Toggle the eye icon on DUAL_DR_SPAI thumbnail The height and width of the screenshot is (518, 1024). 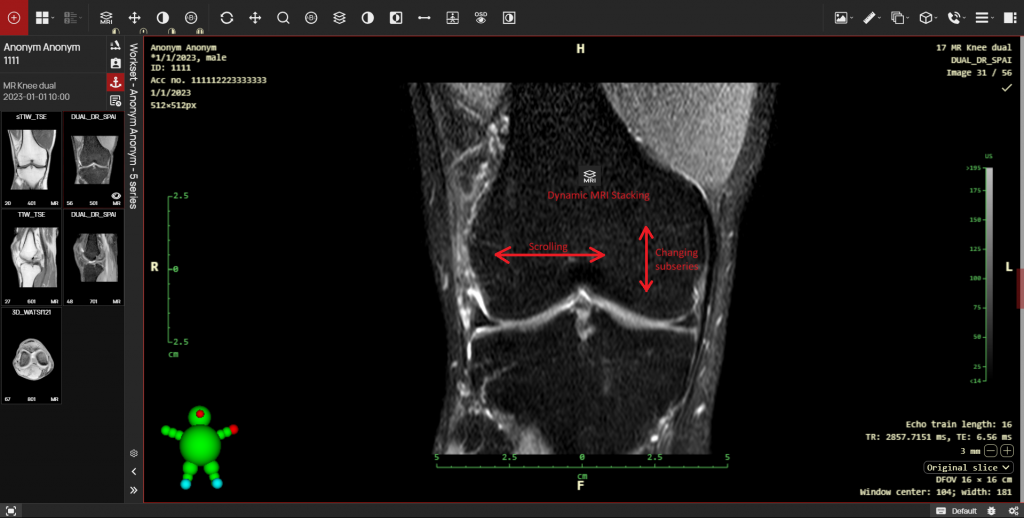116,196
